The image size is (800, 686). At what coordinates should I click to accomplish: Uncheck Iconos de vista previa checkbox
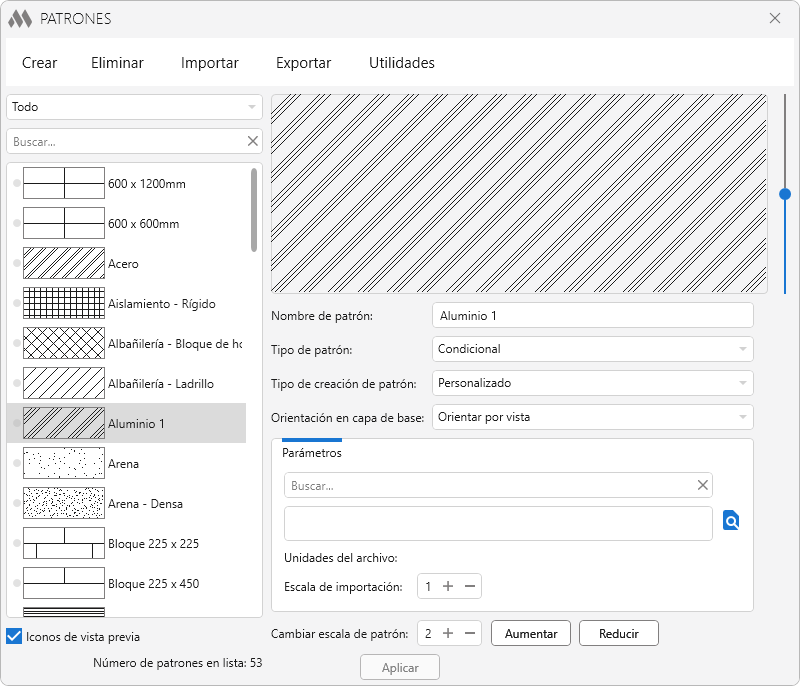click(x=14, y=636)
